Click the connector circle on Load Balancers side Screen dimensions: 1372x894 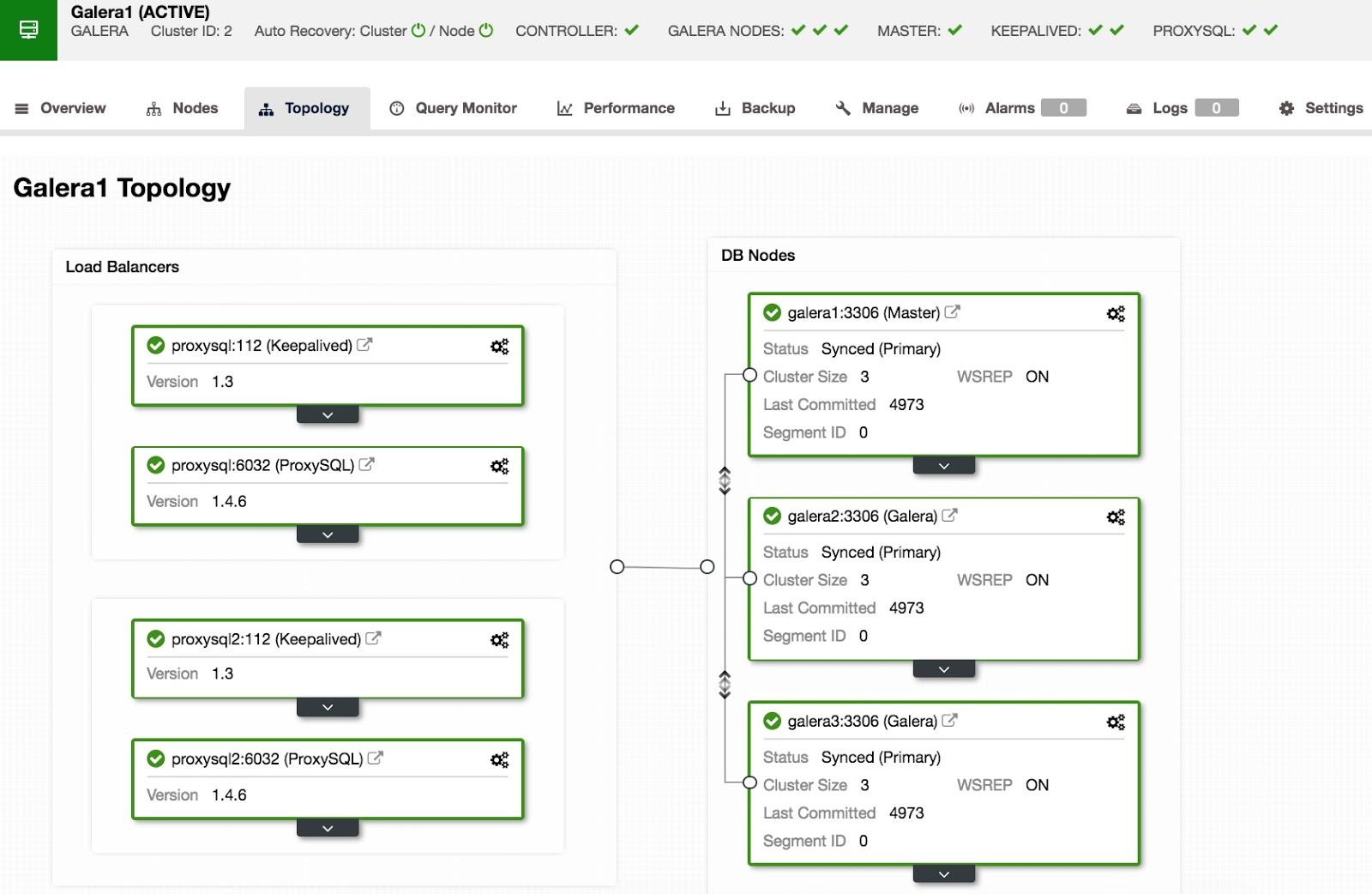tap(617, 567)
